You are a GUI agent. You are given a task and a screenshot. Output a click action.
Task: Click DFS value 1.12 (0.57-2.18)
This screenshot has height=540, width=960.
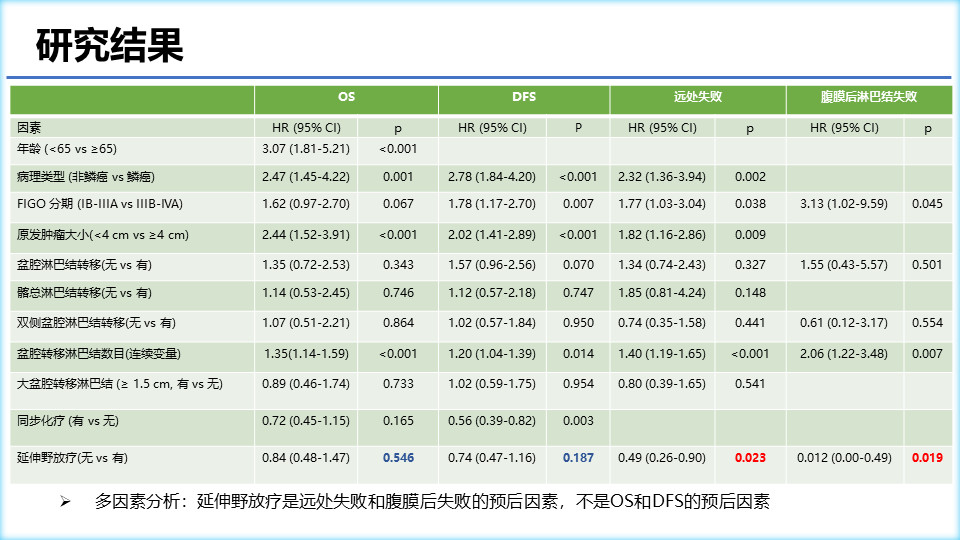click(492, 293)
